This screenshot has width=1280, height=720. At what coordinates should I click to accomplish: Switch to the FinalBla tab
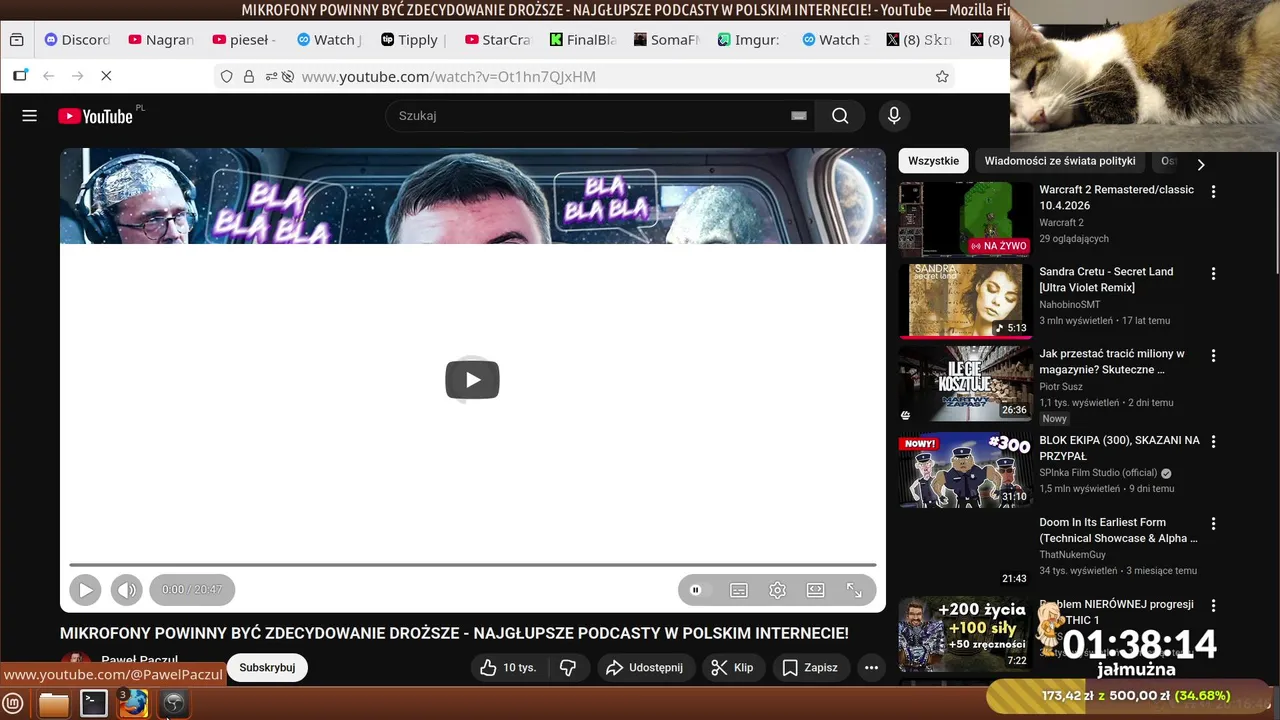(582, 40)
